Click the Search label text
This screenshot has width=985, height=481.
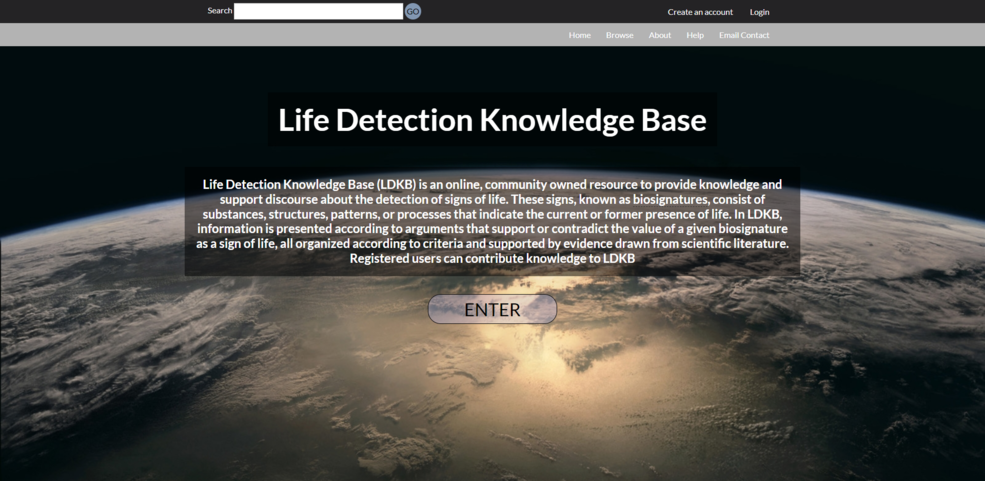[x=220, y=11]
